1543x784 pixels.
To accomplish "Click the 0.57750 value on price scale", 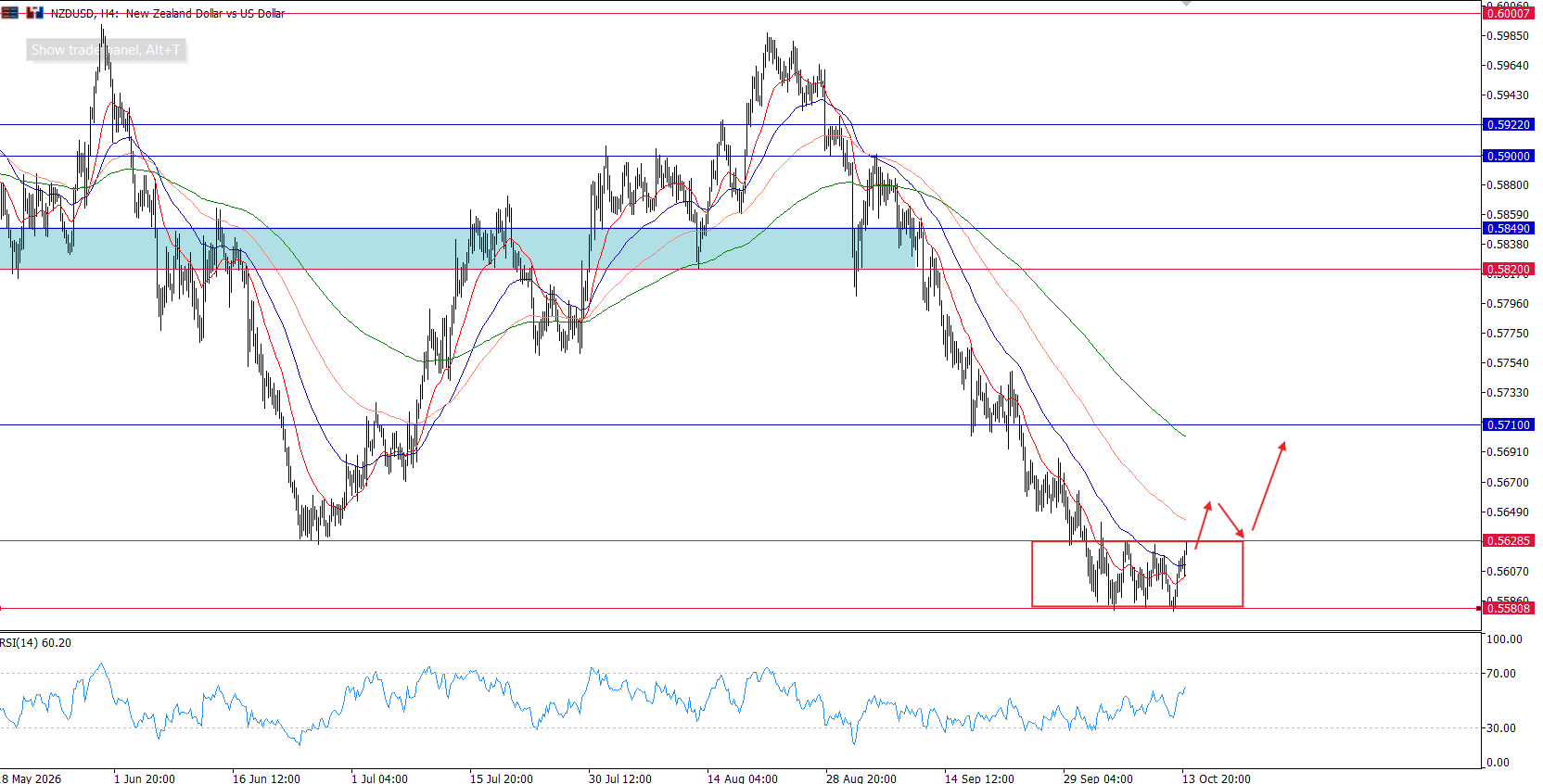I will tap(1508, 334).
